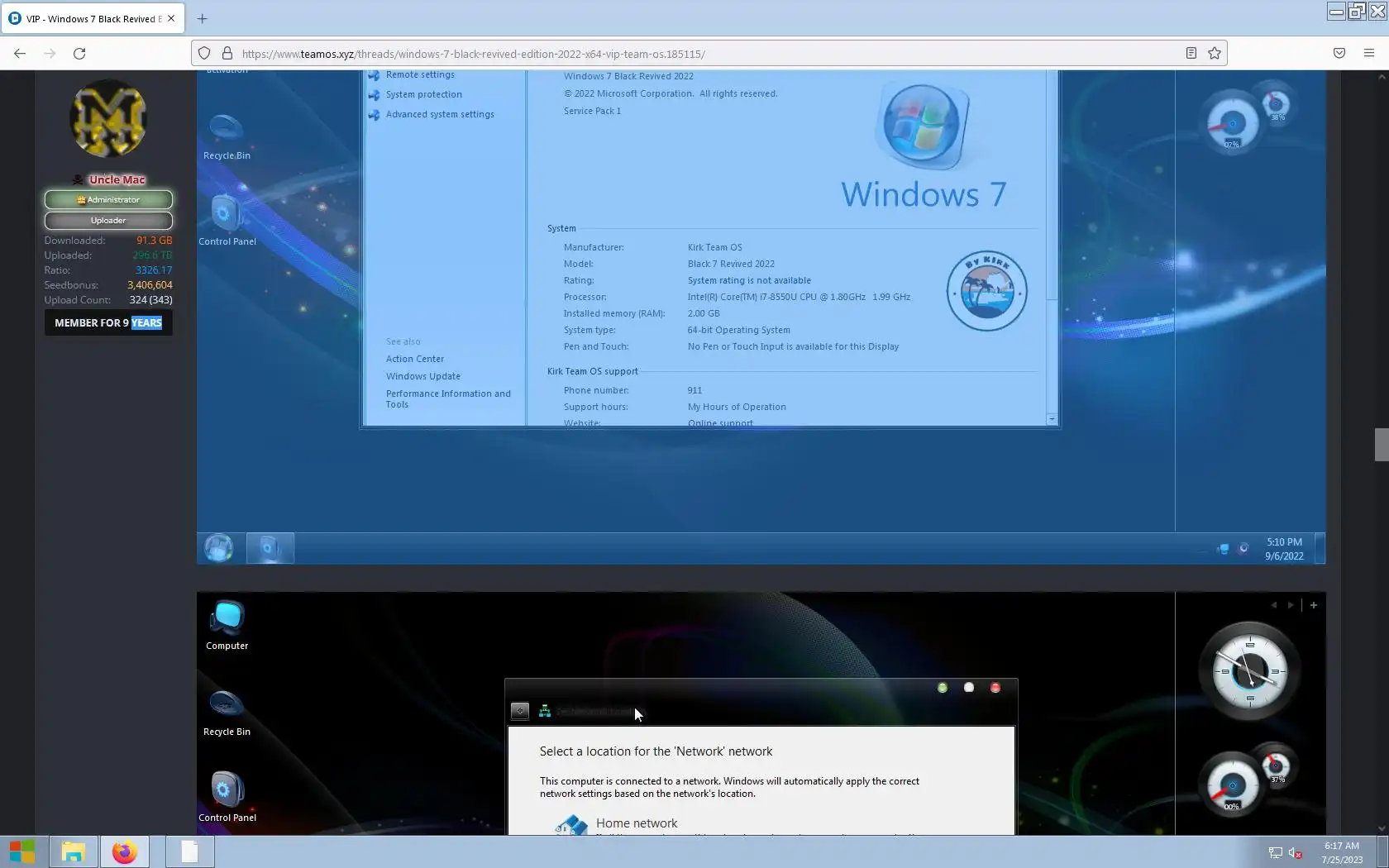Select the VIP - Windows 7 Black Revived tab

click(93, 18)
